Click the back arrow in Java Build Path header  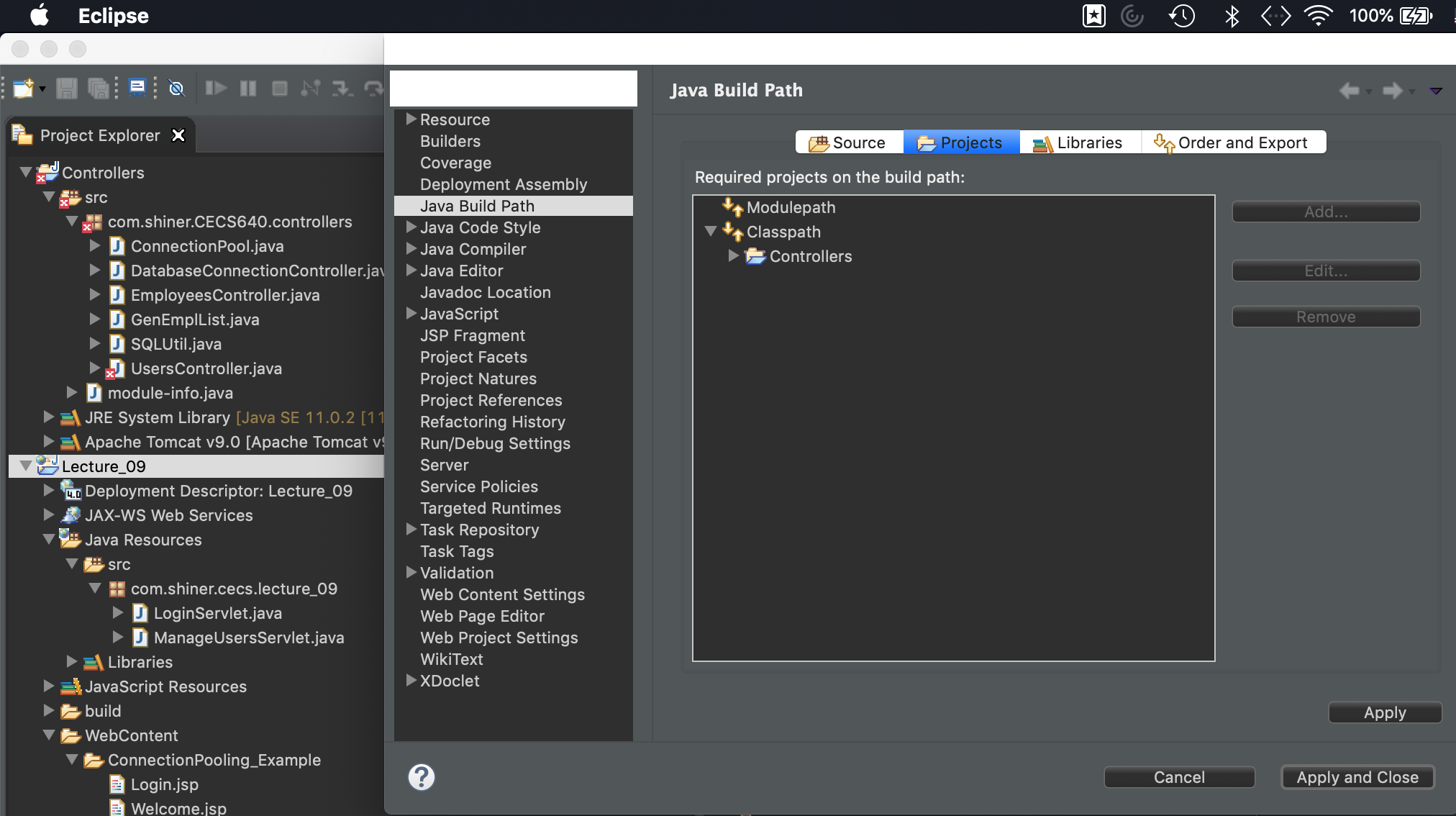[x=1350, y=91]
